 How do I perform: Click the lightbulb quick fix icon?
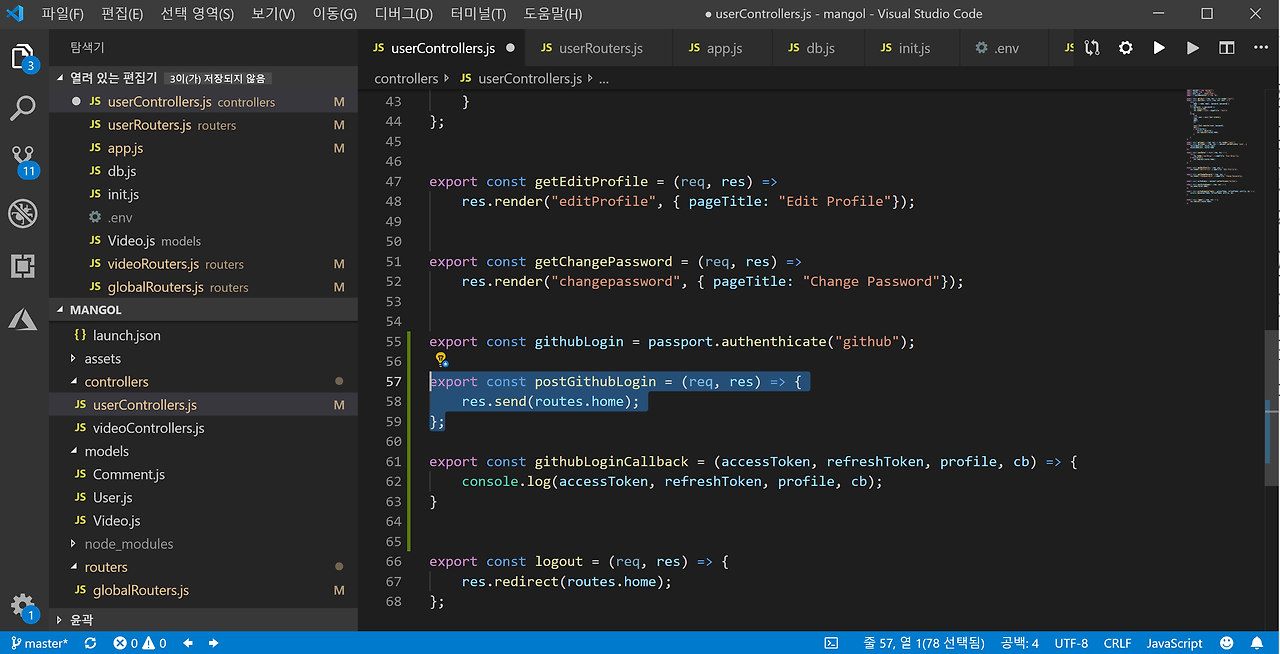click(439, 359)
